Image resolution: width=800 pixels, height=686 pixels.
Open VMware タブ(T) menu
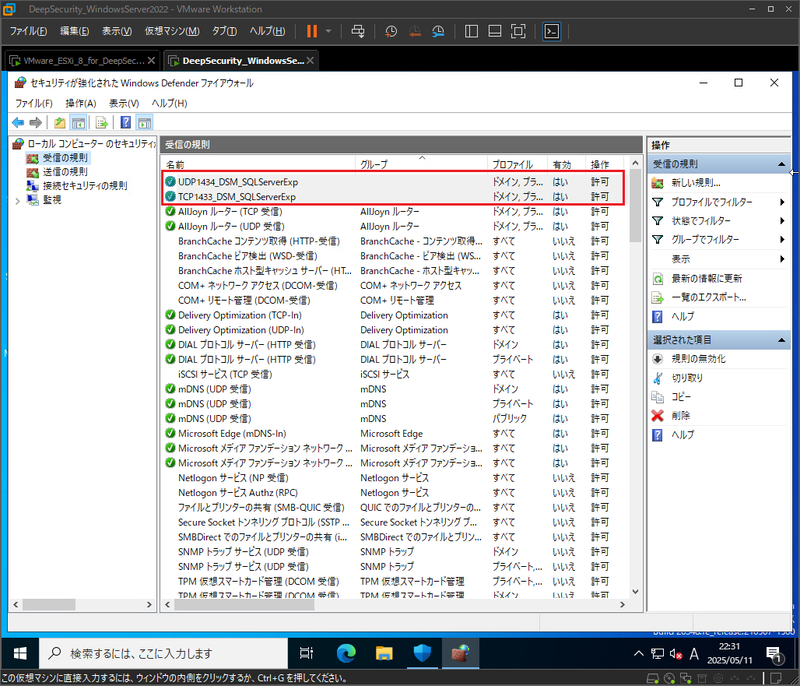pos(224,31)
